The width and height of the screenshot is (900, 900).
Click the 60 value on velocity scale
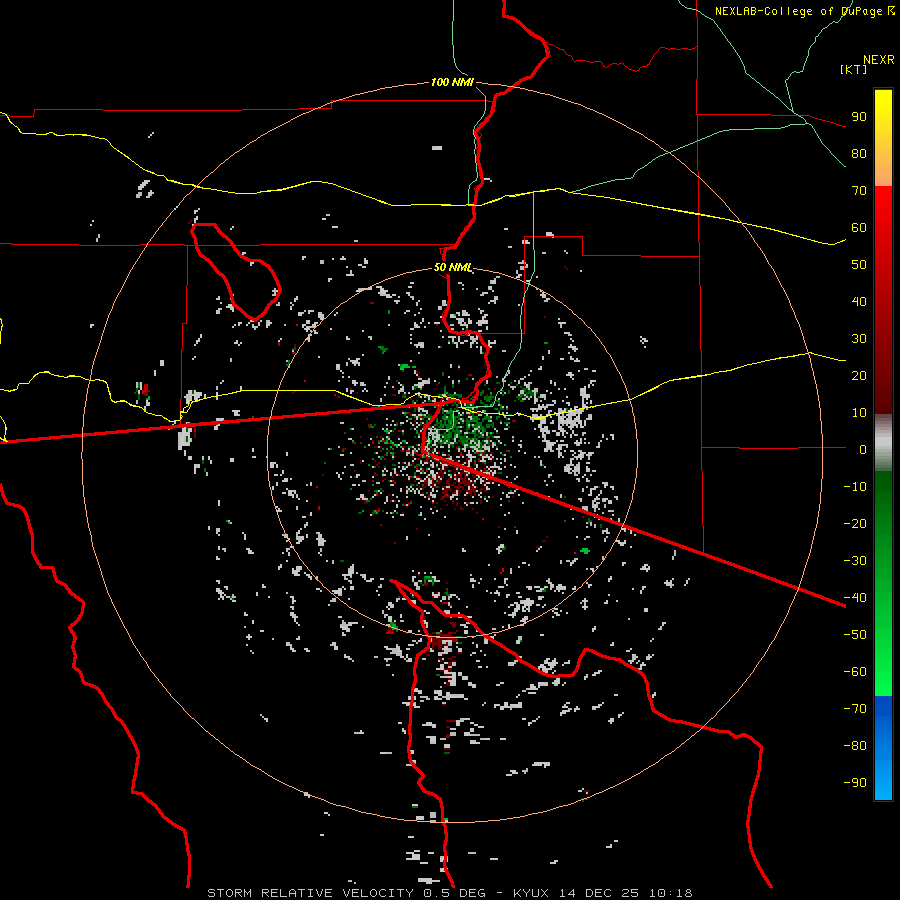pos(859,228)
